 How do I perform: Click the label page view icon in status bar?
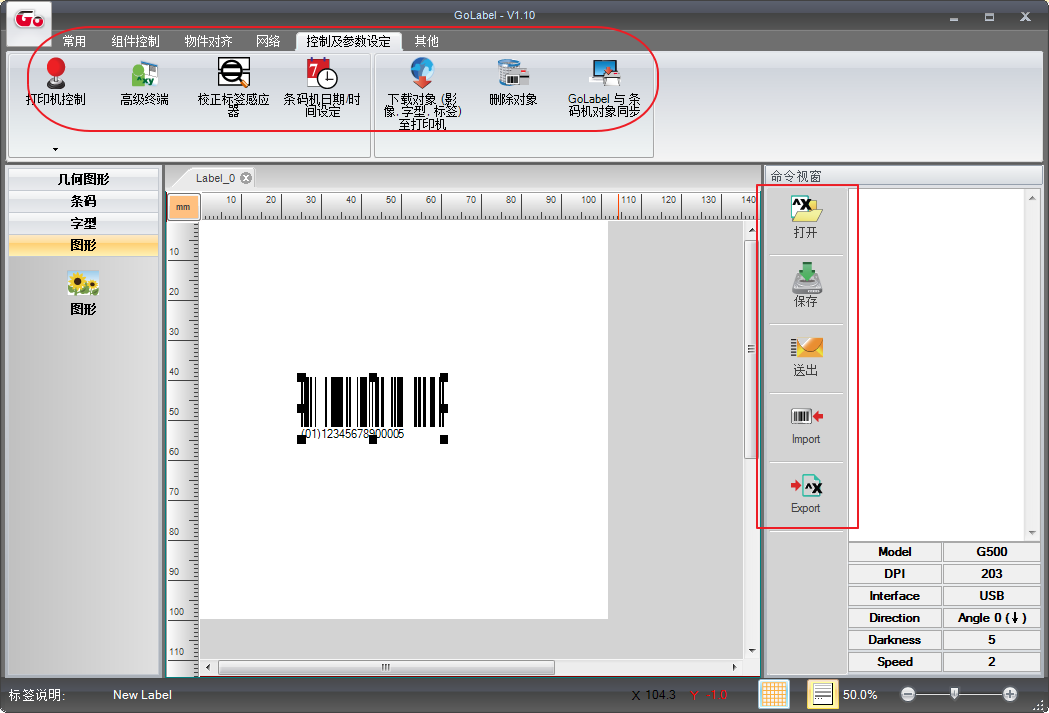click(x=822, y=694)
